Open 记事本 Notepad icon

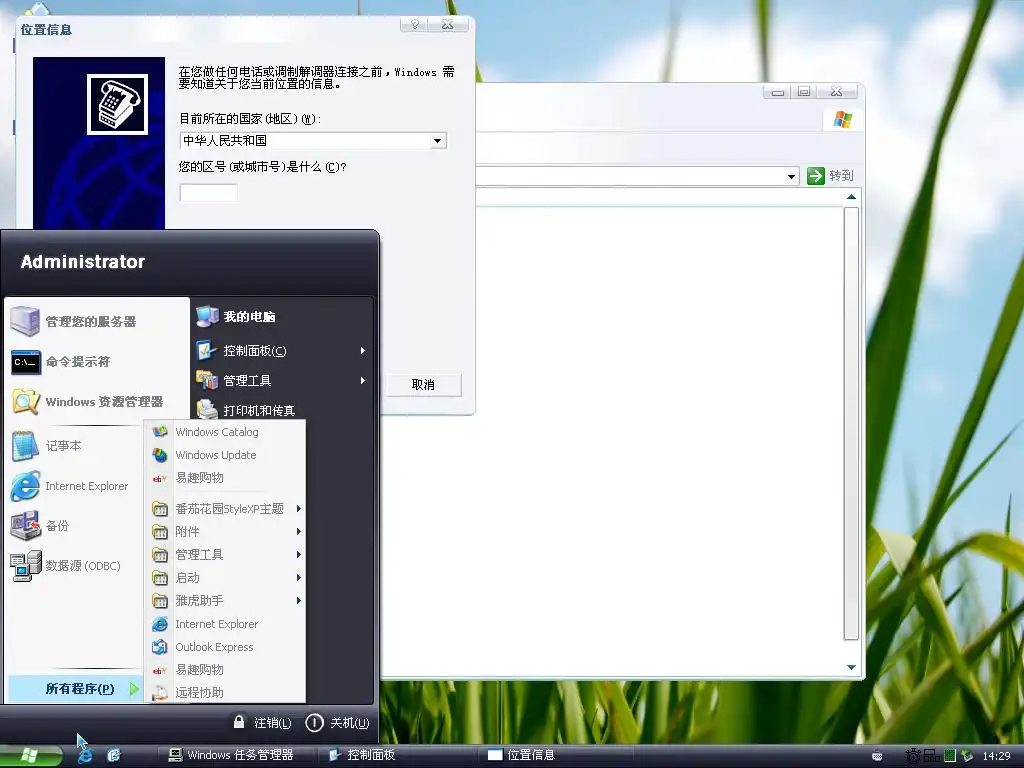click(x=25, y=446)
